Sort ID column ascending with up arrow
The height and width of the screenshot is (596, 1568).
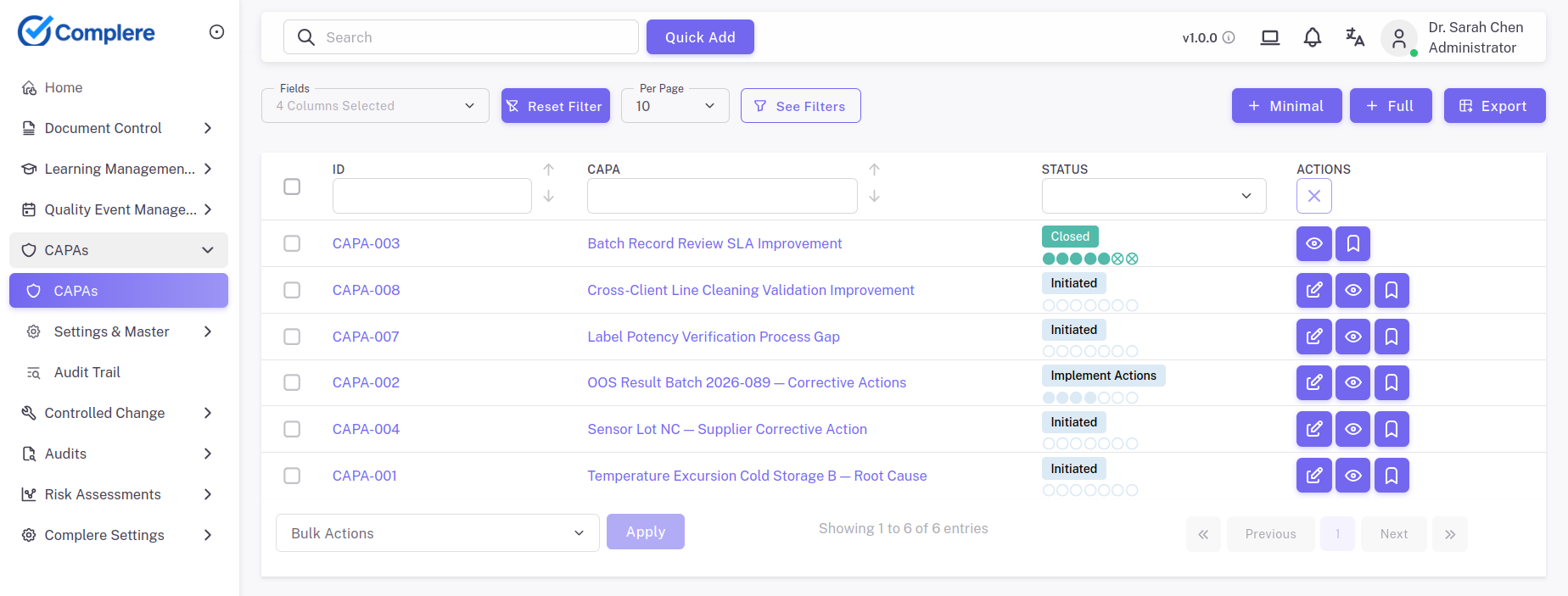pos(548,170)
